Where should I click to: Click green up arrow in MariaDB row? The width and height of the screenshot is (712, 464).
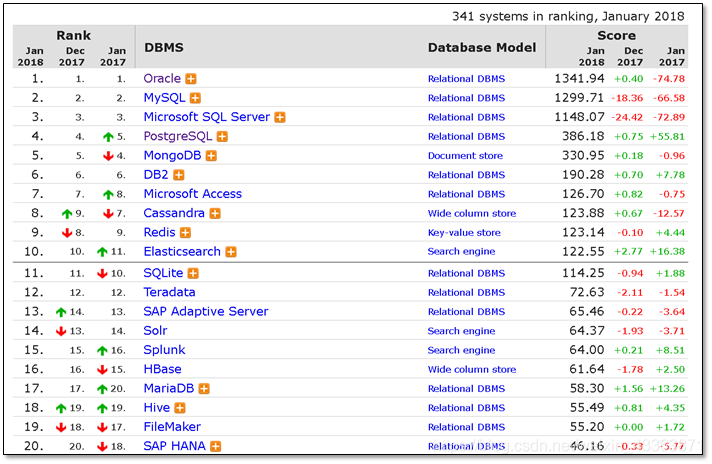coord(102,389)
